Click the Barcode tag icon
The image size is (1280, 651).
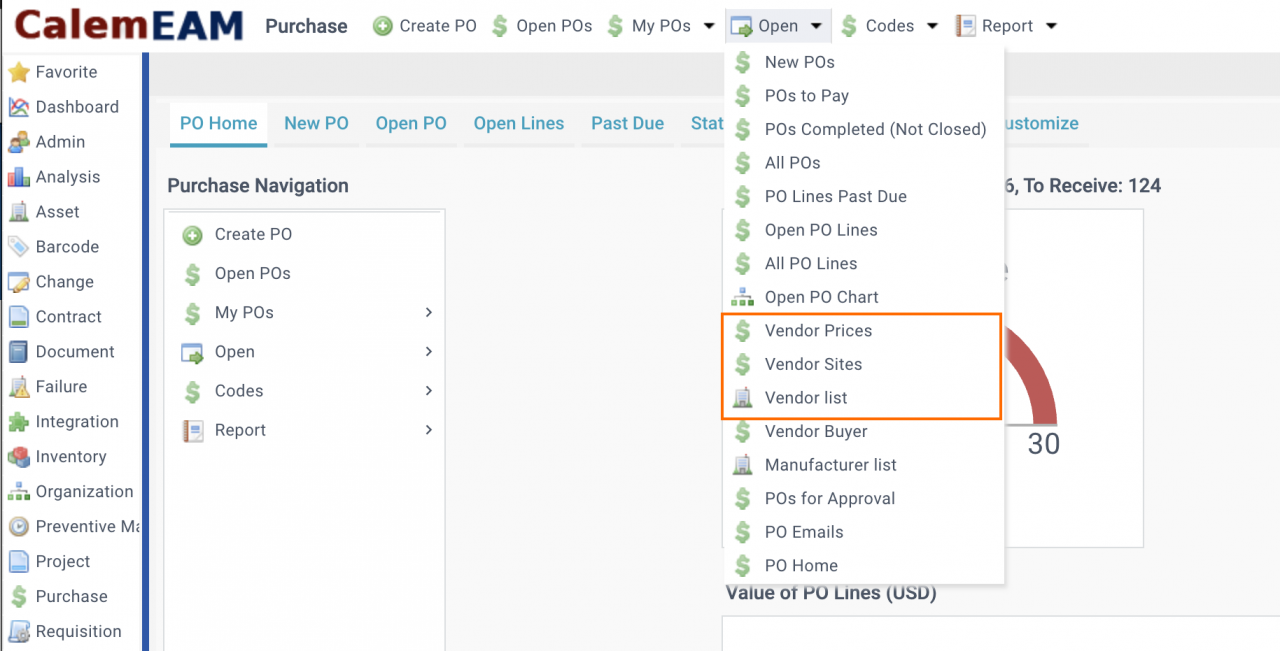tap(18, 247)
